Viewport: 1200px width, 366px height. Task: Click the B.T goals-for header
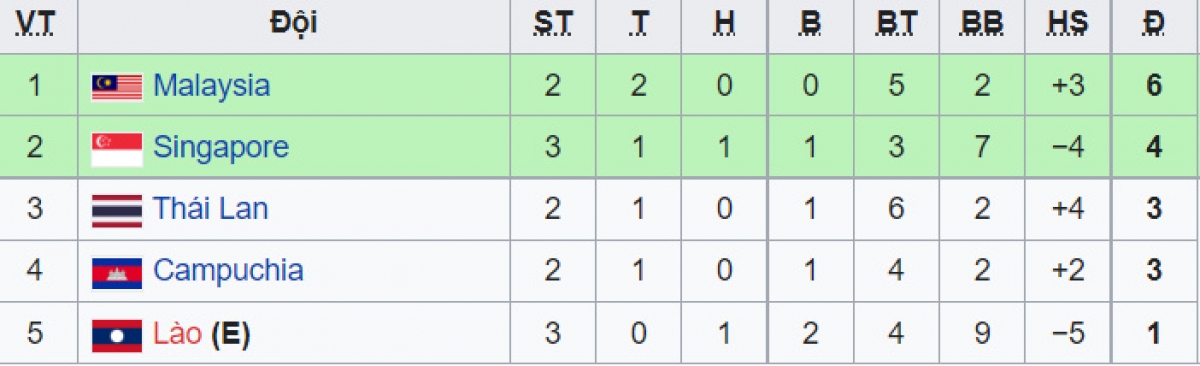click(895, 25)
